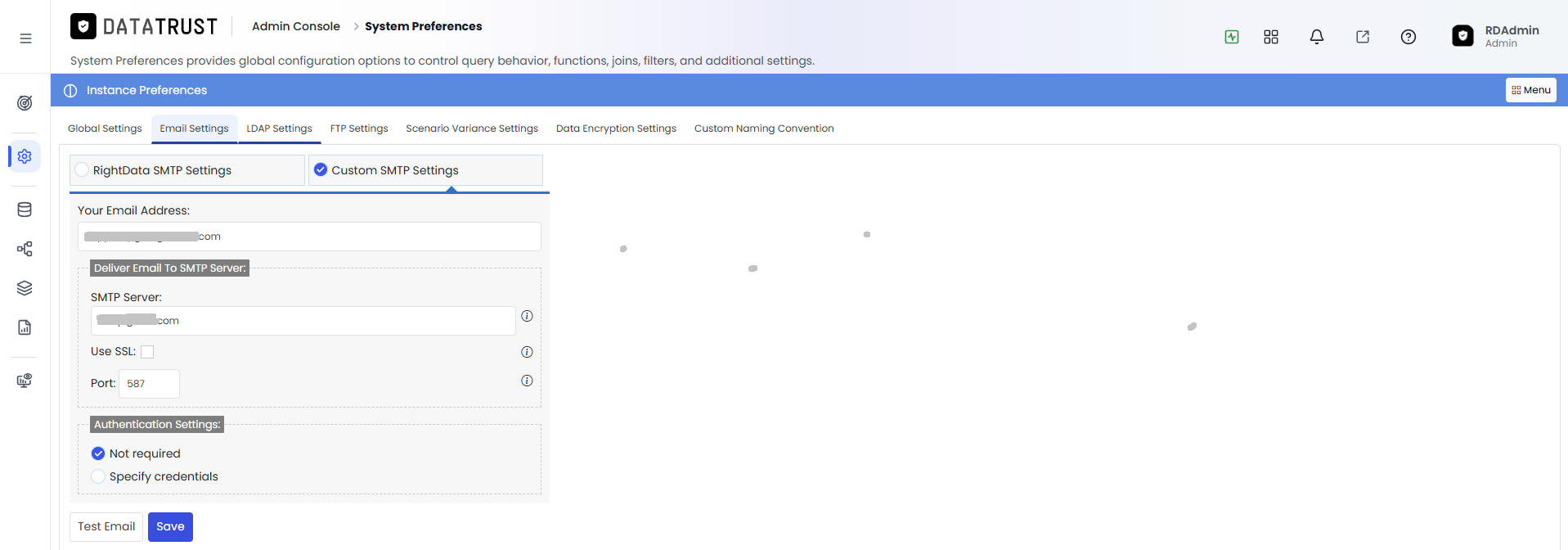Select Custom SMTP Settings option
The width and height of the screenshot is (1568, 550).
pyautogui.click(x=425, y=170)
